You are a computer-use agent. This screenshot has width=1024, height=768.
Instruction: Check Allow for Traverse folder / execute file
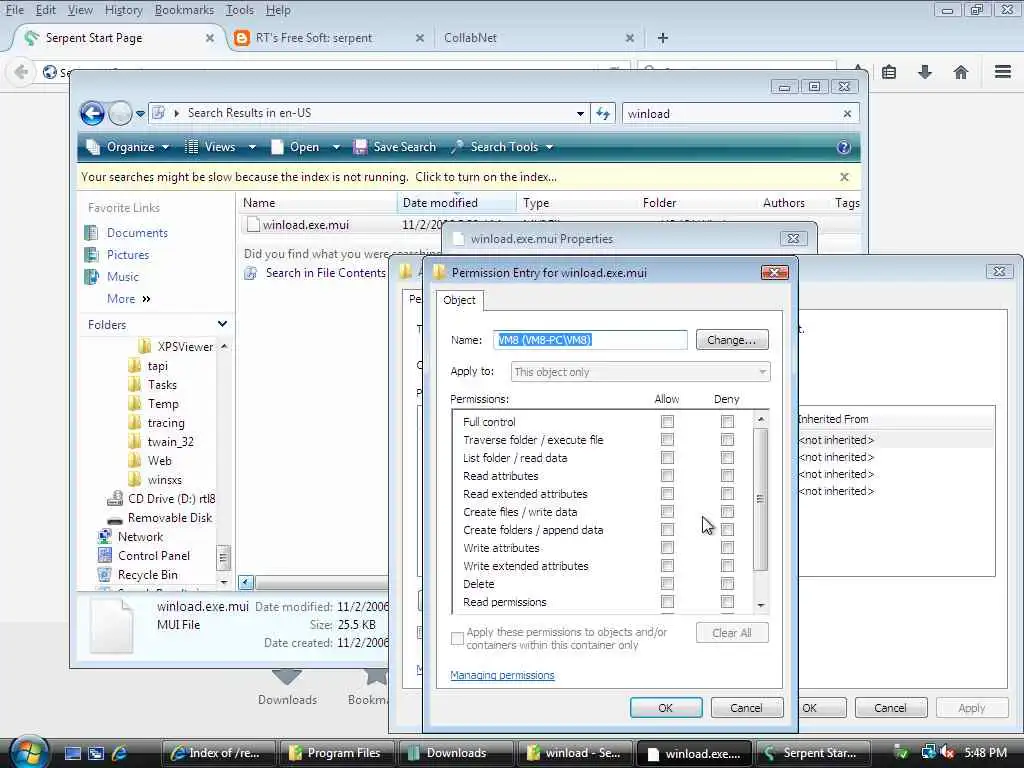667,440
